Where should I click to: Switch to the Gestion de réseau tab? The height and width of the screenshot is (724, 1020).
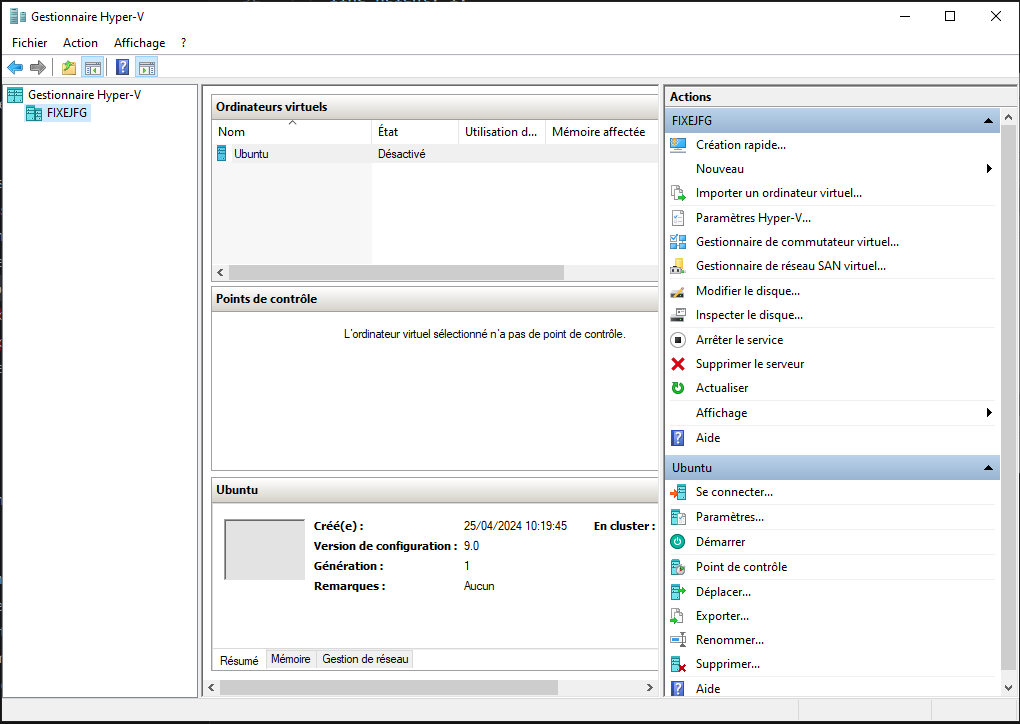pos(366,659)
